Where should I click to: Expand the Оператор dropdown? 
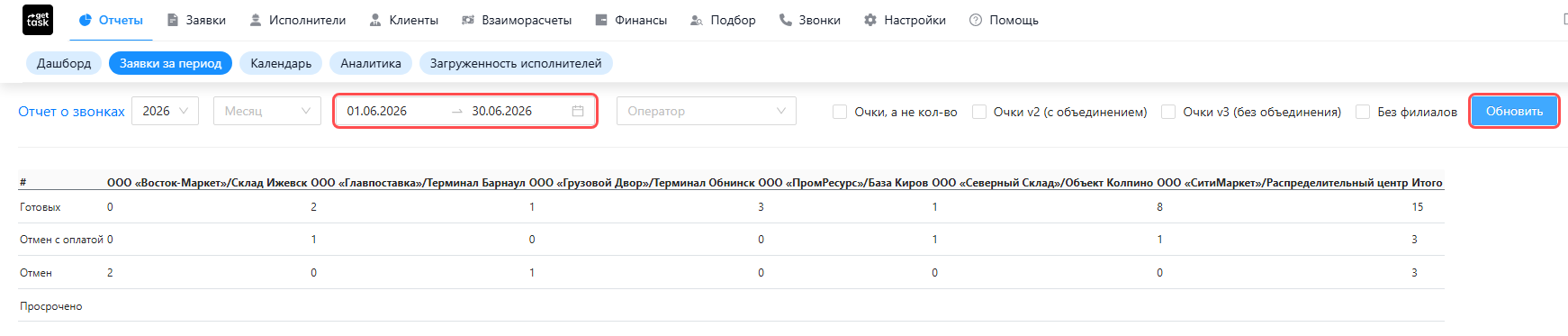(x=707, y=111)
